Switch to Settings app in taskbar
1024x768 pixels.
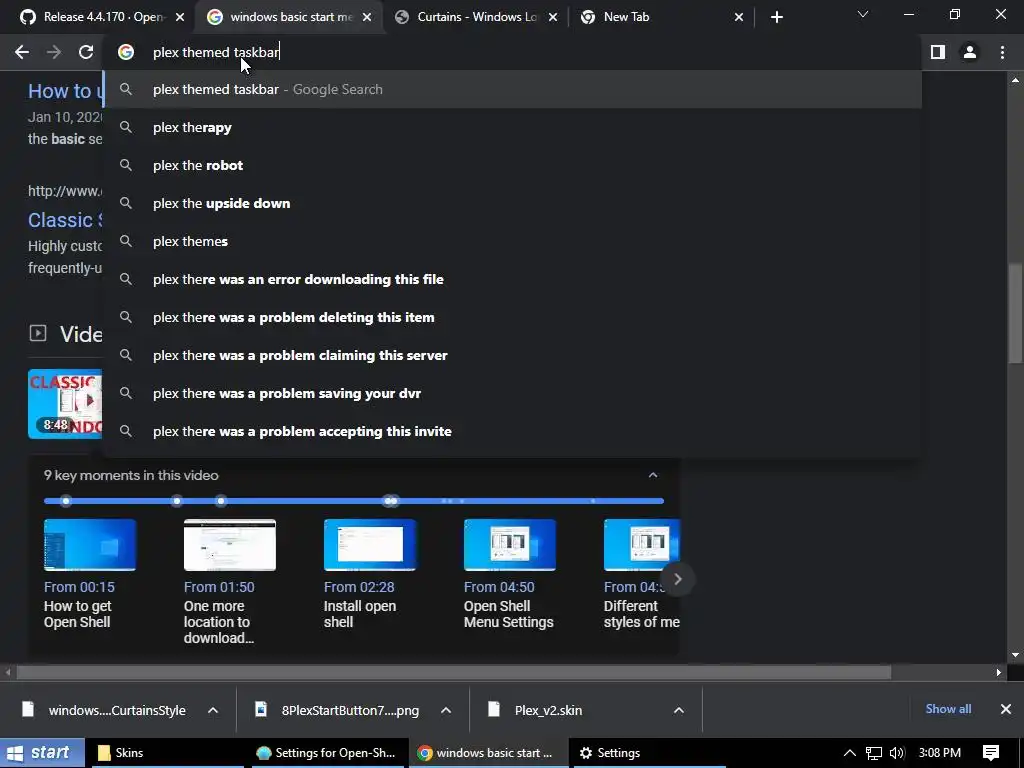click(647, 753)
